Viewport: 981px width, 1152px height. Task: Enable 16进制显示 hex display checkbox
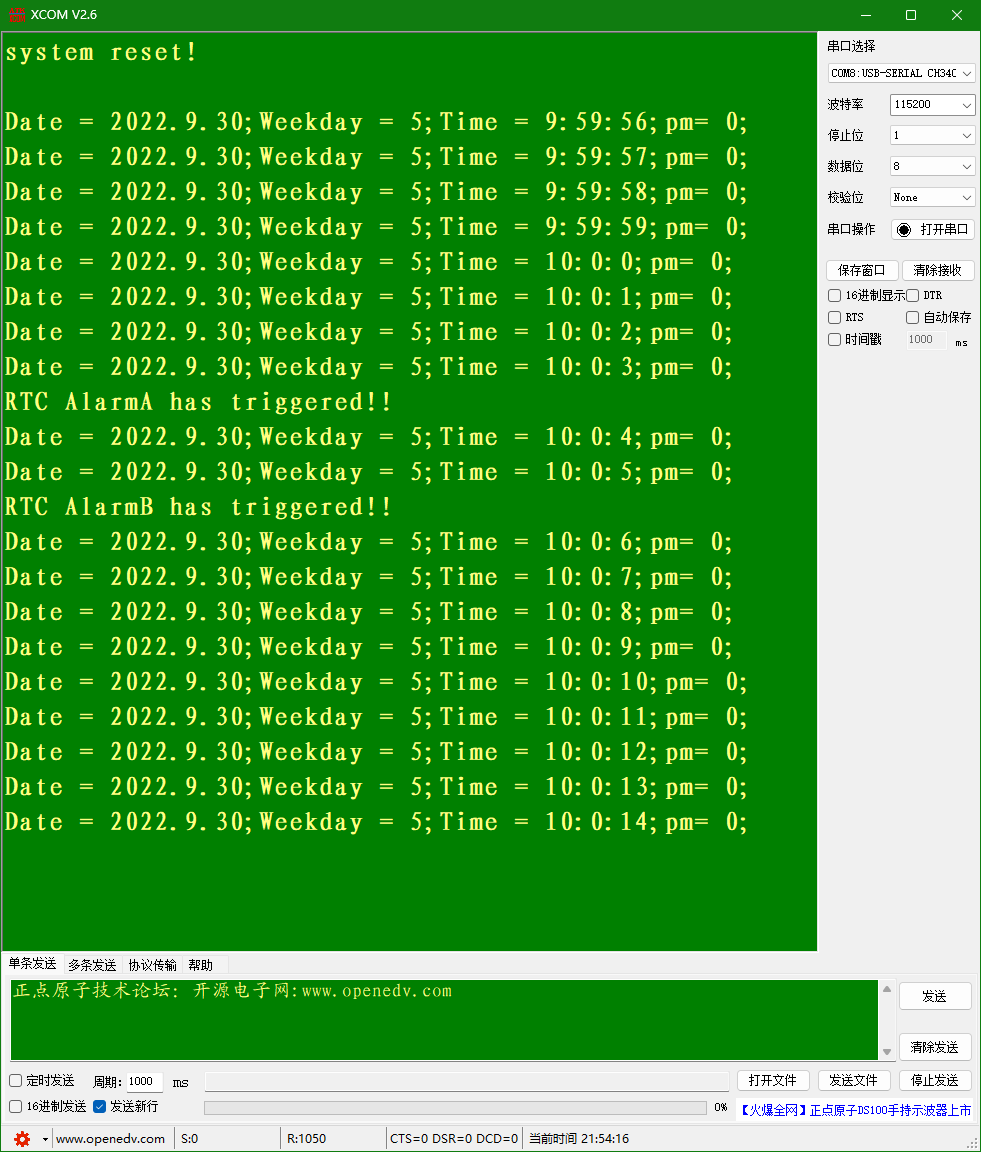click(x=834, y=295)
